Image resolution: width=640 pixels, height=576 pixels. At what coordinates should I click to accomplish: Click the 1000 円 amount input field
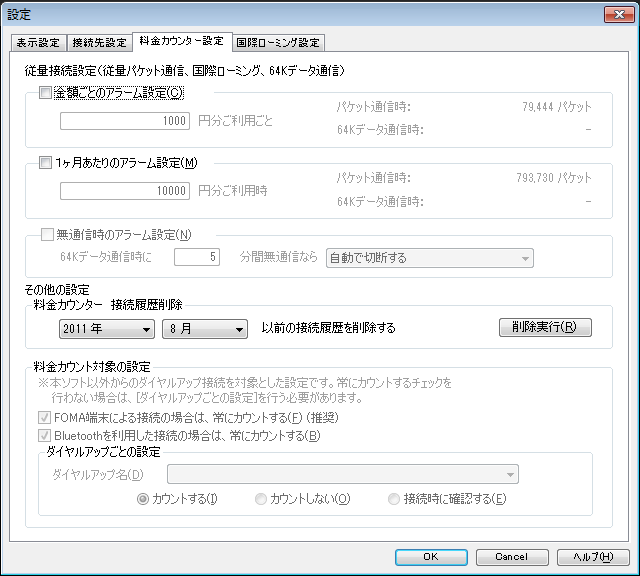[x=125, y=121]
